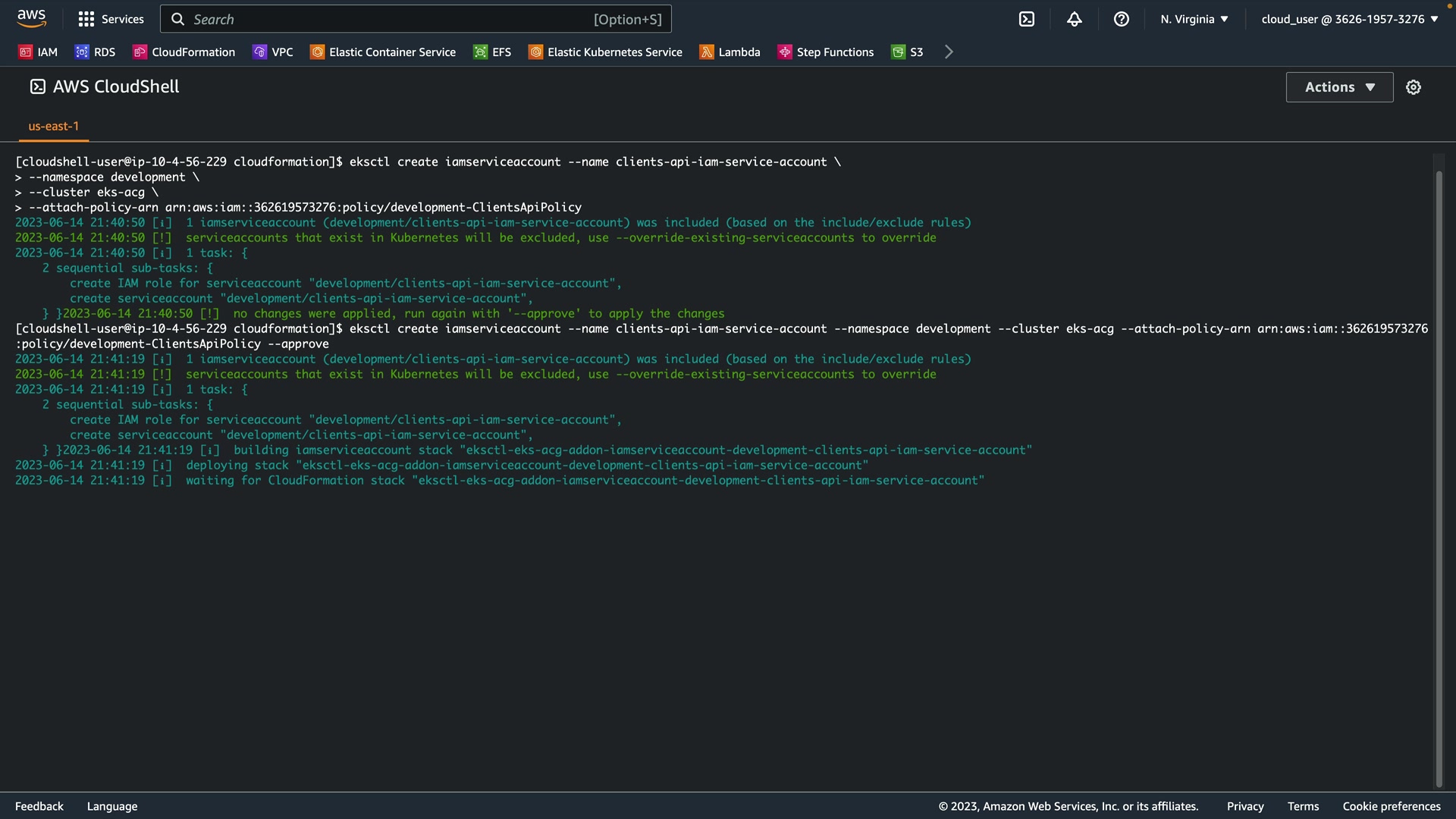The image size is (1456, 819).
Task: Open the notifications bell
Action: point(1074,19)
